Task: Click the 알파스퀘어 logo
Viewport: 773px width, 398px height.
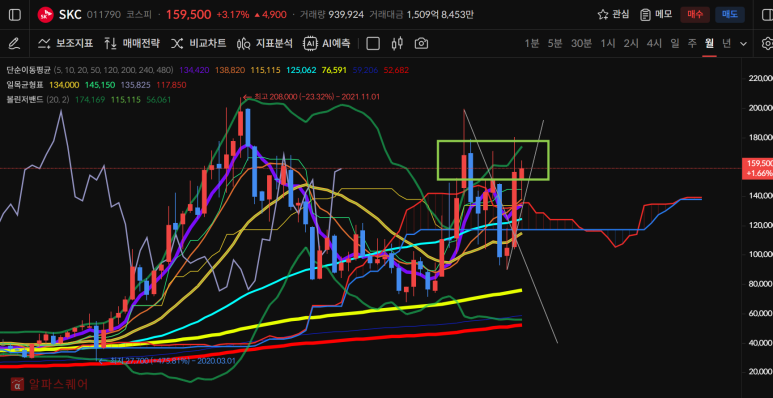Action: point(49,384)
